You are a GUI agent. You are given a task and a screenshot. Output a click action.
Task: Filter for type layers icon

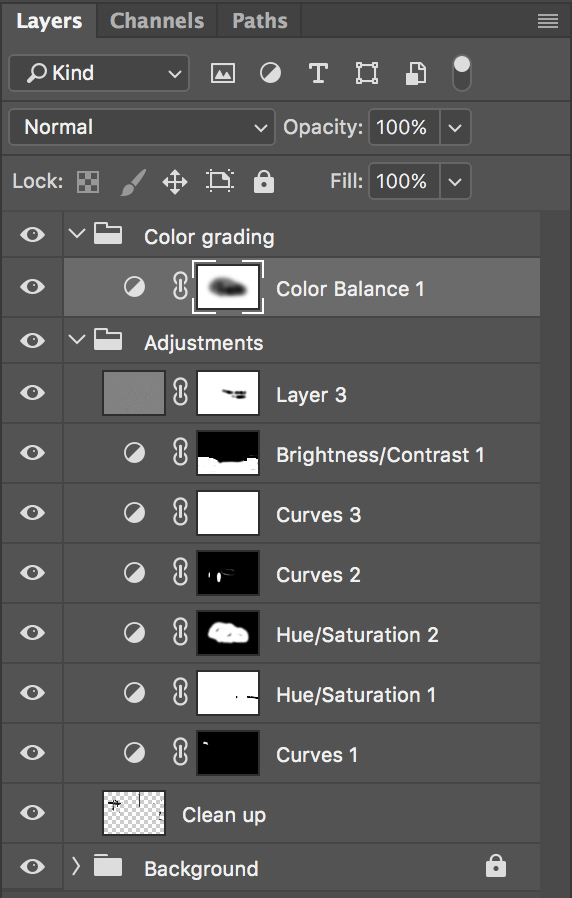point(318,73)
